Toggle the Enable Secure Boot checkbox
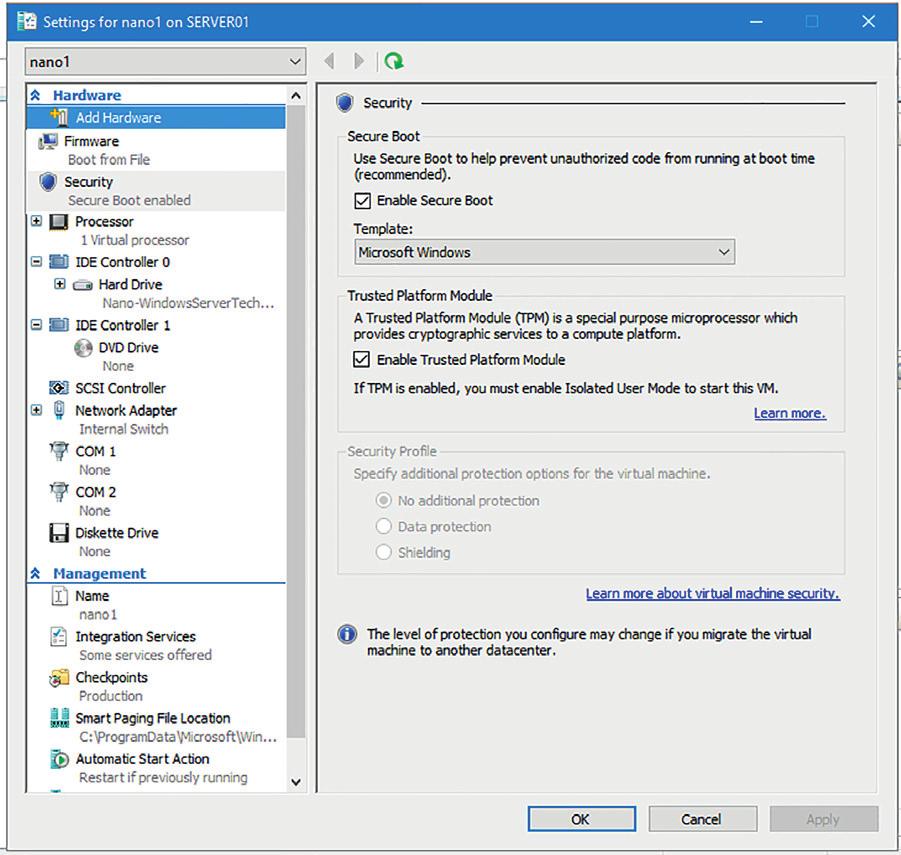The width and height of the screenshot is (901, 855). tap(362, 201)
